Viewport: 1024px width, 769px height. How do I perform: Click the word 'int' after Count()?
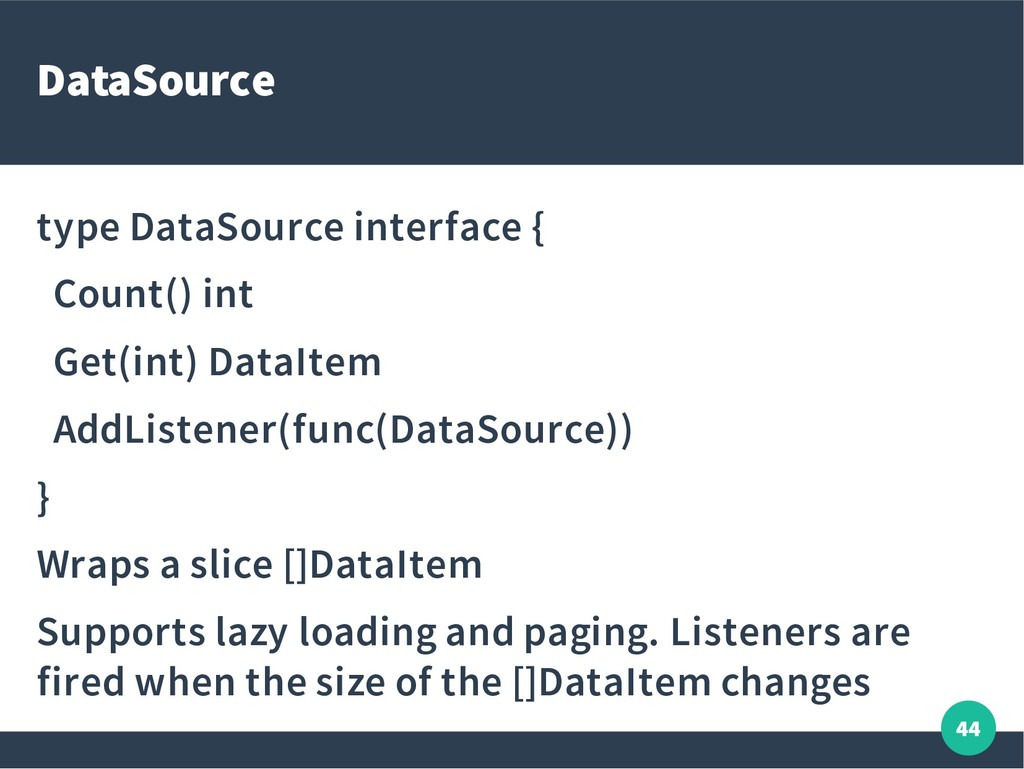click(x=228, y=294)
